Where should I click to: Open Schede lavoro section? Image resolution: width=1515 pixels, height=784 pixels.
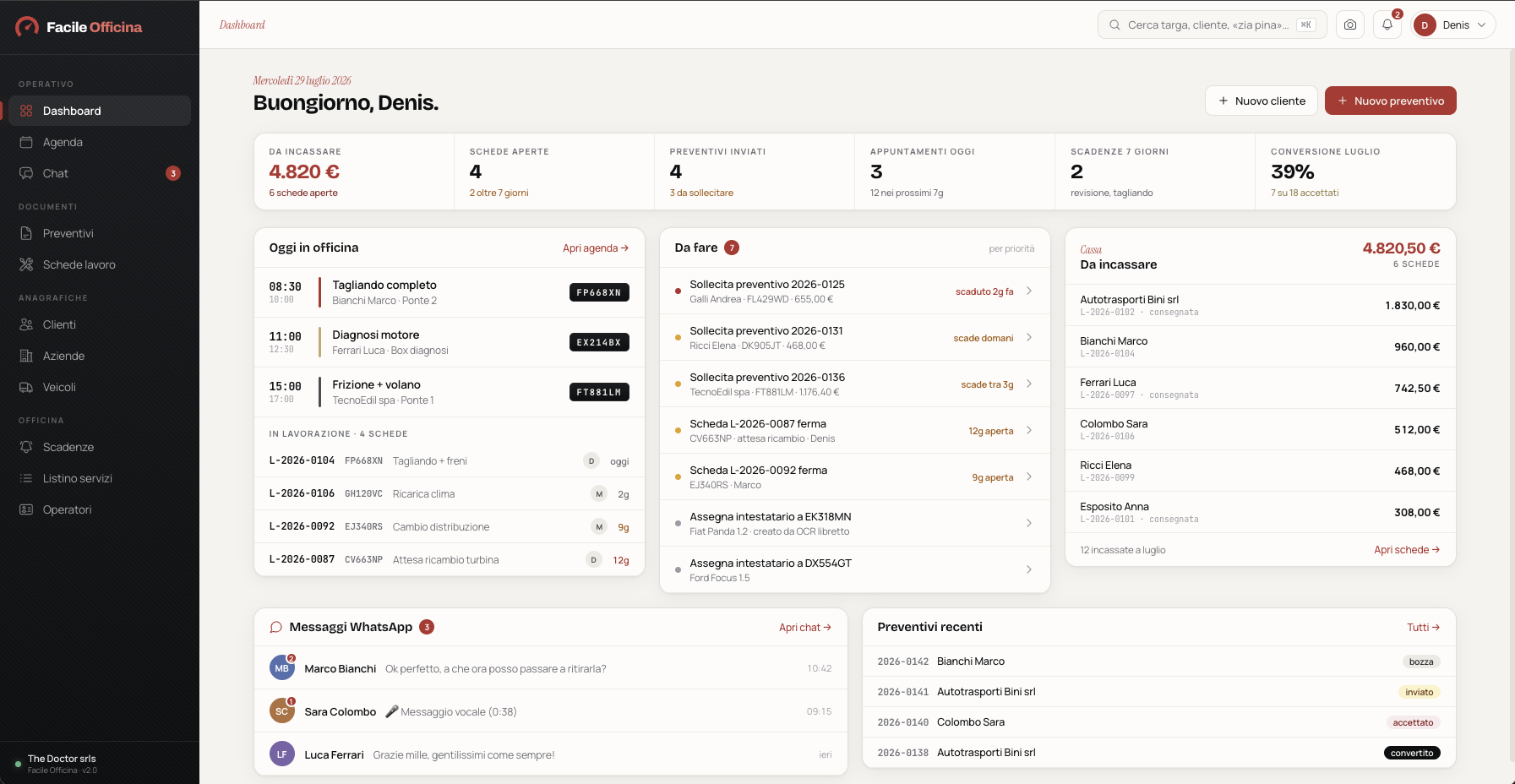(x=100, y=264)
